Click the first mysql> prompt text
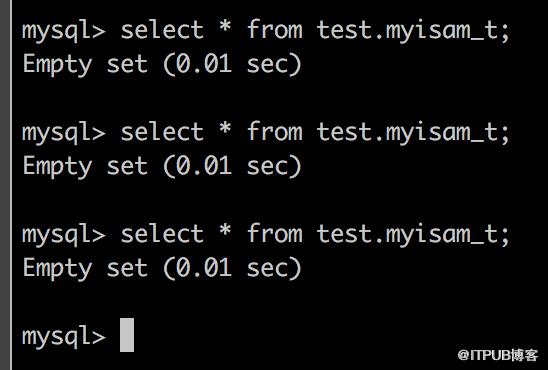 point(64,31)
